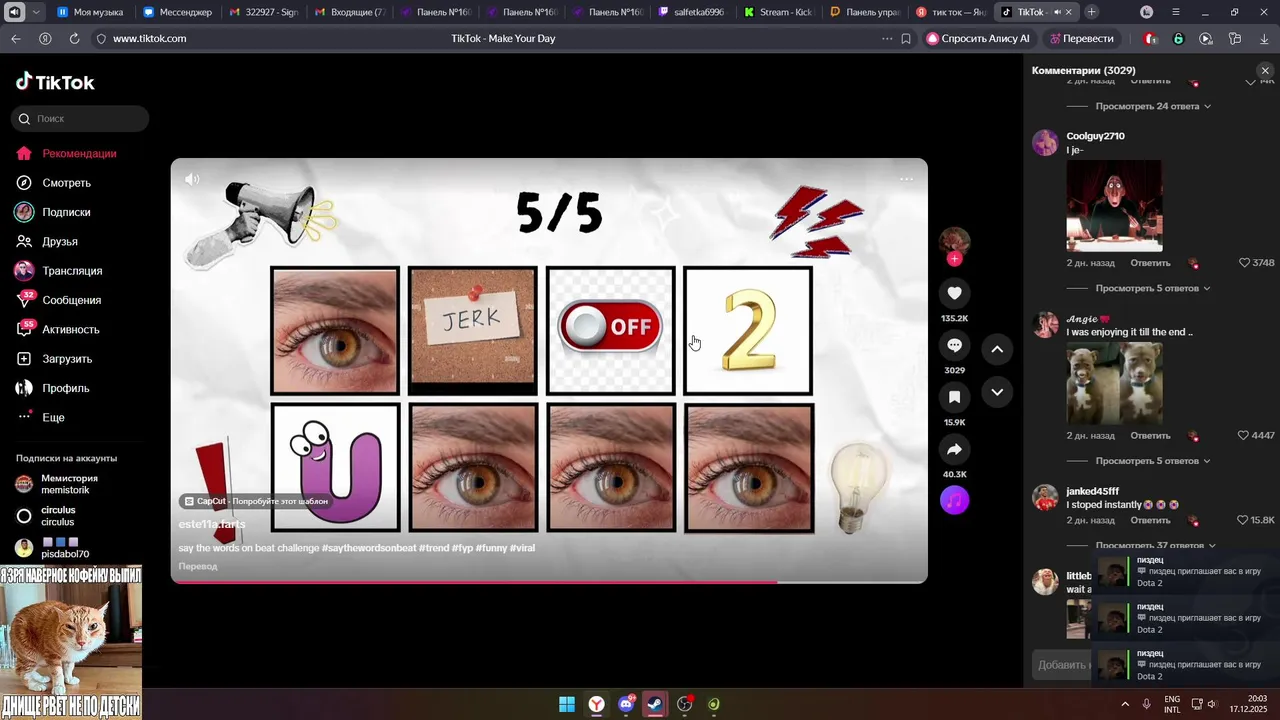Open Angie's attached dog image
Image resolution: width=1280 pixels, height=720 pixels.
click(x=1114, y=383)
